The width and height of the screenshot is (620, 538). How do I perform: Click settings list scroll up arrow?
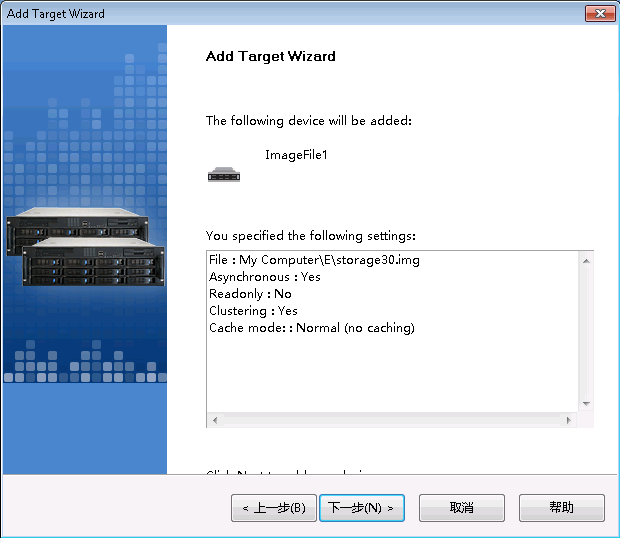pyautogui.click(x=586, y=261)
